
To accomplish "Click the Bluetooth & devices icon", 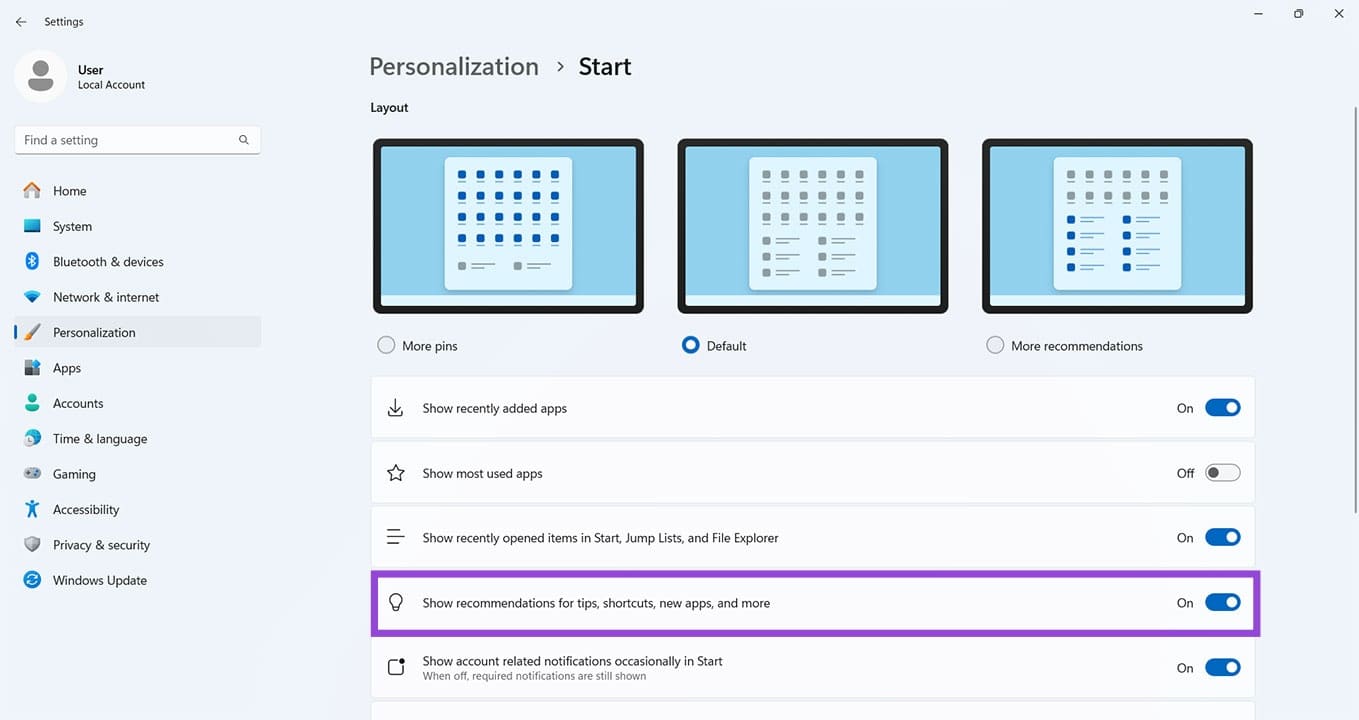I will pos(33,261).
